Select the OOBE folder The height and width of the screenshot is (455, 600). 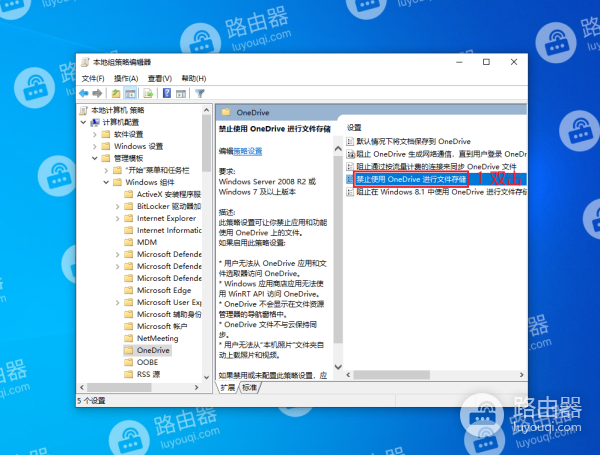(x=147, y=362)
